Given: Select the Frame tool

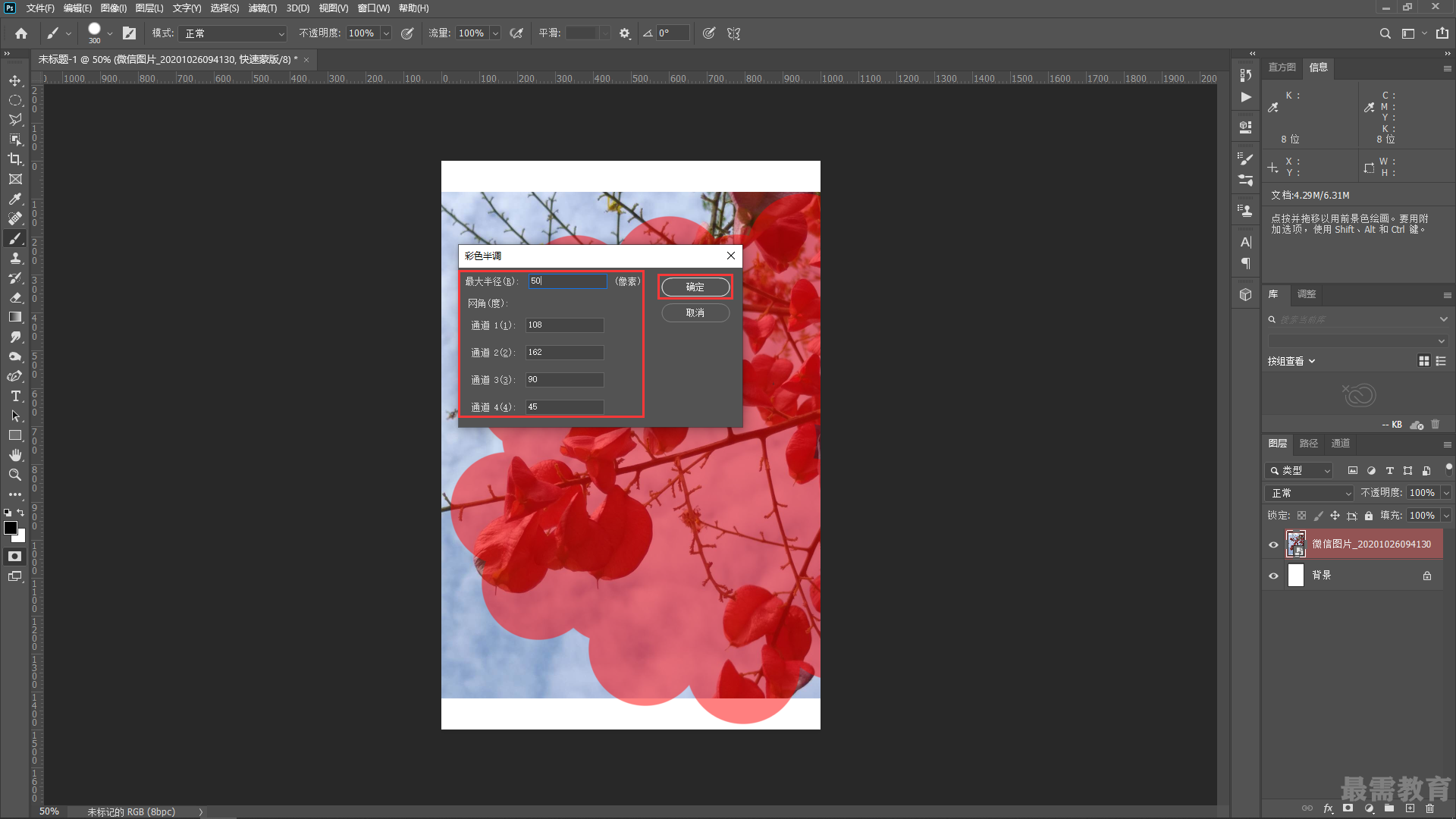Looking at the screenshot, I should [x=15, y=179].
